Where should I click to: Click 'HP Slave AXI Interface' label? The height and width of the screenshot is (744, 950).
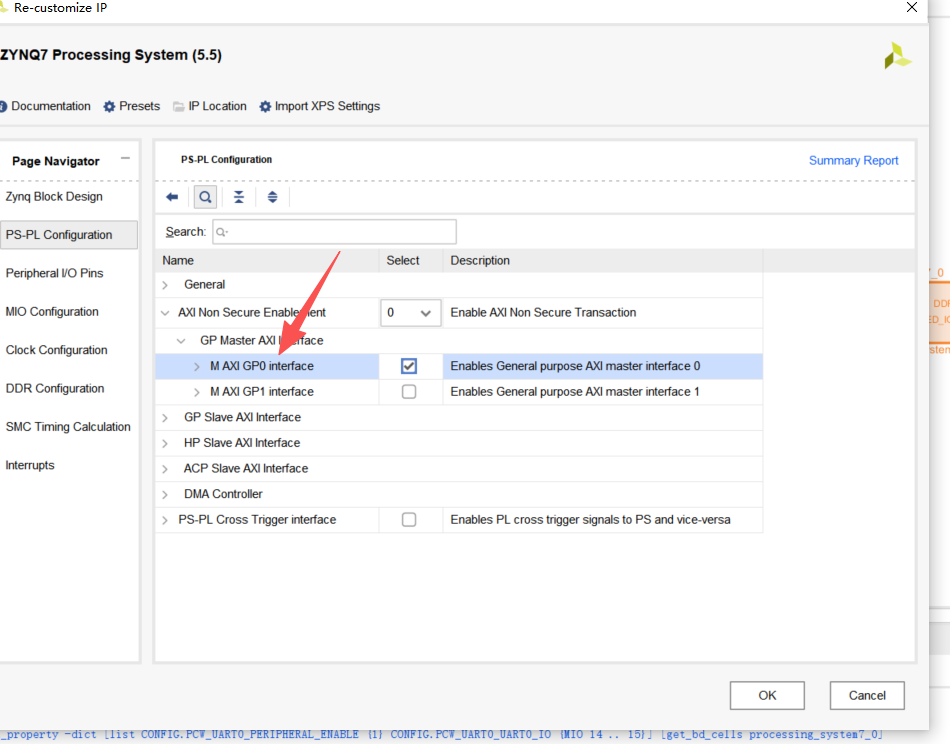point(242,443)
